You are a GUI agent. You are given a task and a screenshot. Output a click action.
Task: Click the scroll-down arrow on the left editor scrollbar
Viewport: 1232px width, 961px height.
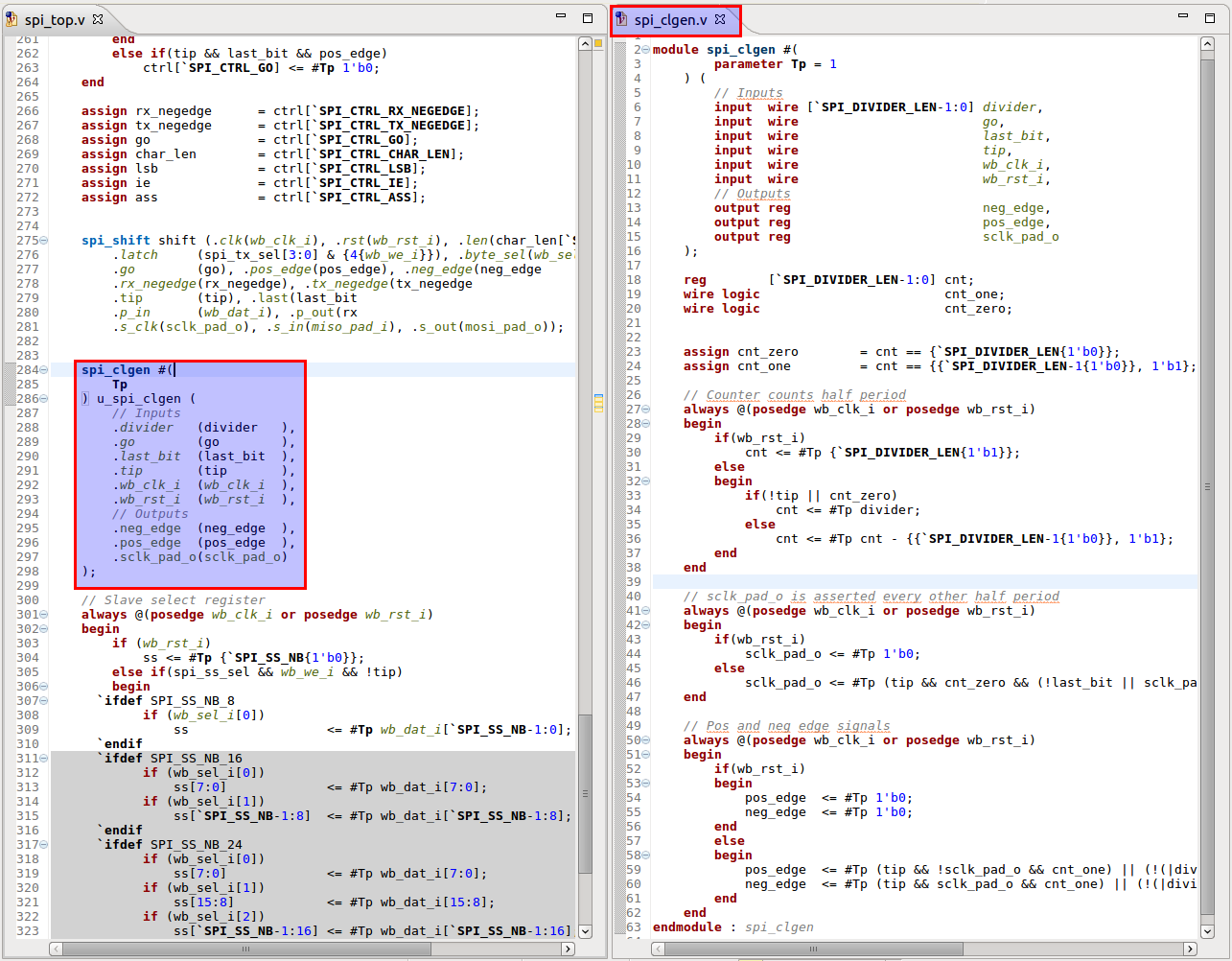pos(585,929)
